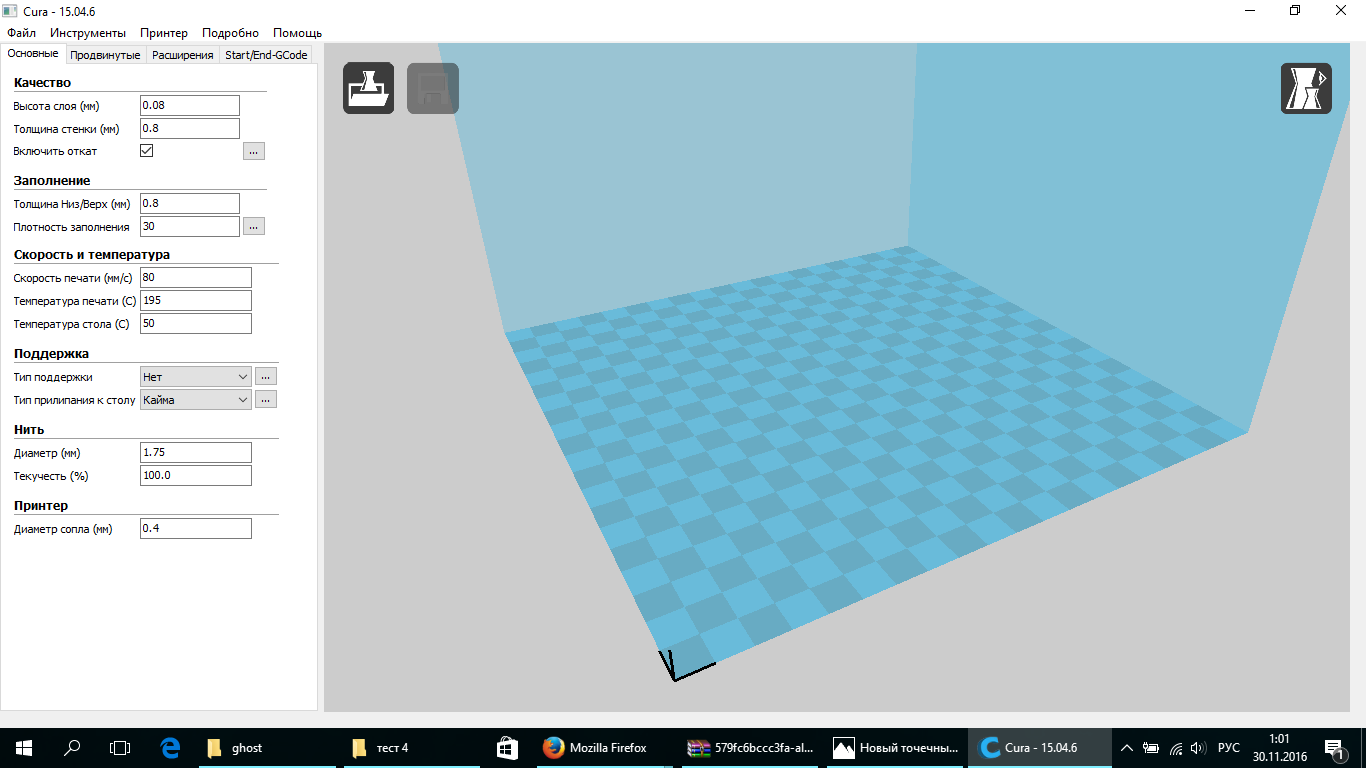Open retraction settings via '...' button
The width and height of the screenshot is (1366, 768).
point(253,150)
